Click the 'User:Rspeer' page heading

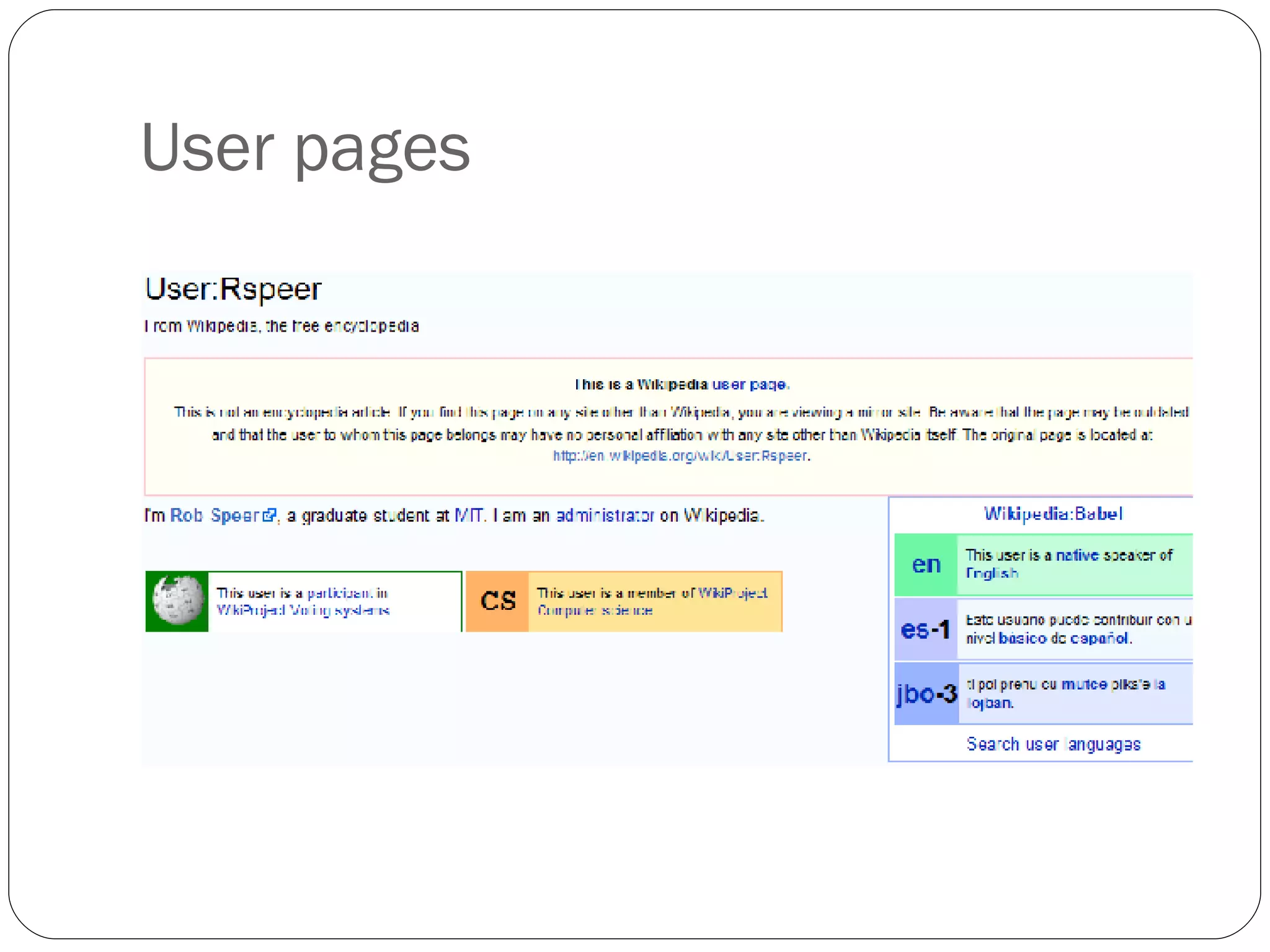point(233,289)
